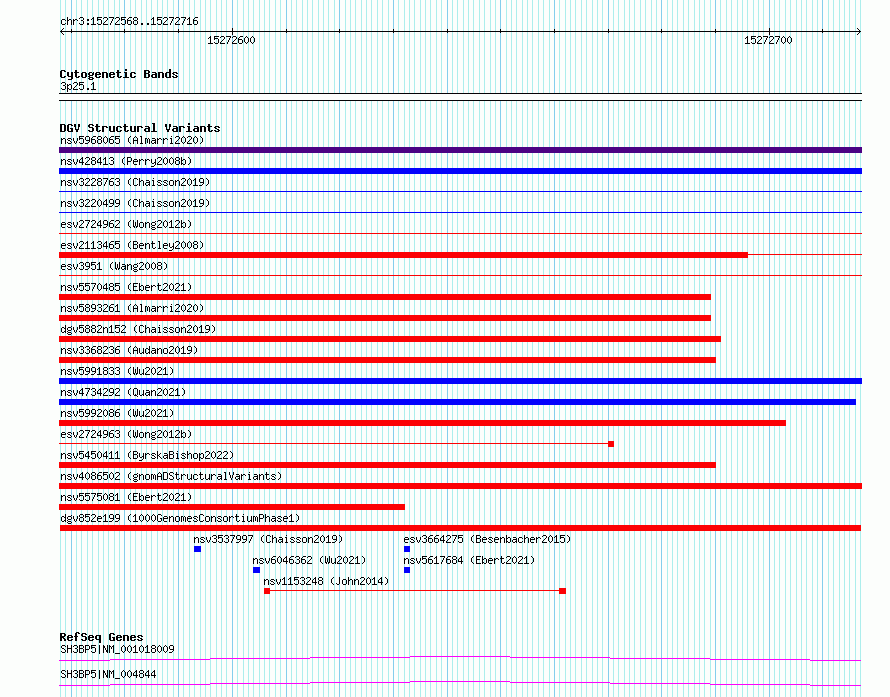Click the 3p25.1 band label
This screenshot has height=697, width=890.
pyautogui.click(x=78, y=86)
